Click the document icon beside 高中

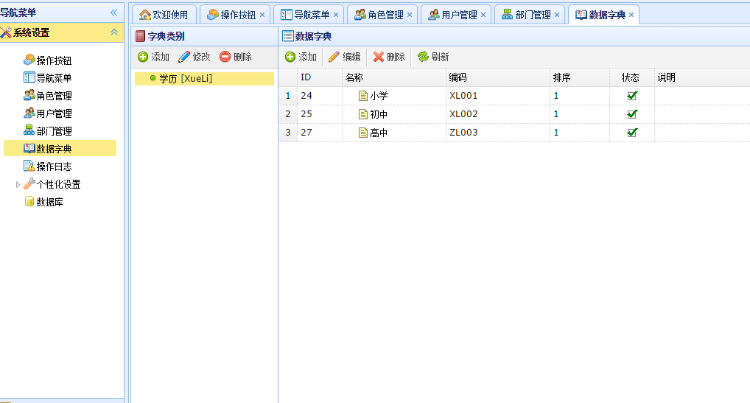pyautogui.click(x=363, y=132)
